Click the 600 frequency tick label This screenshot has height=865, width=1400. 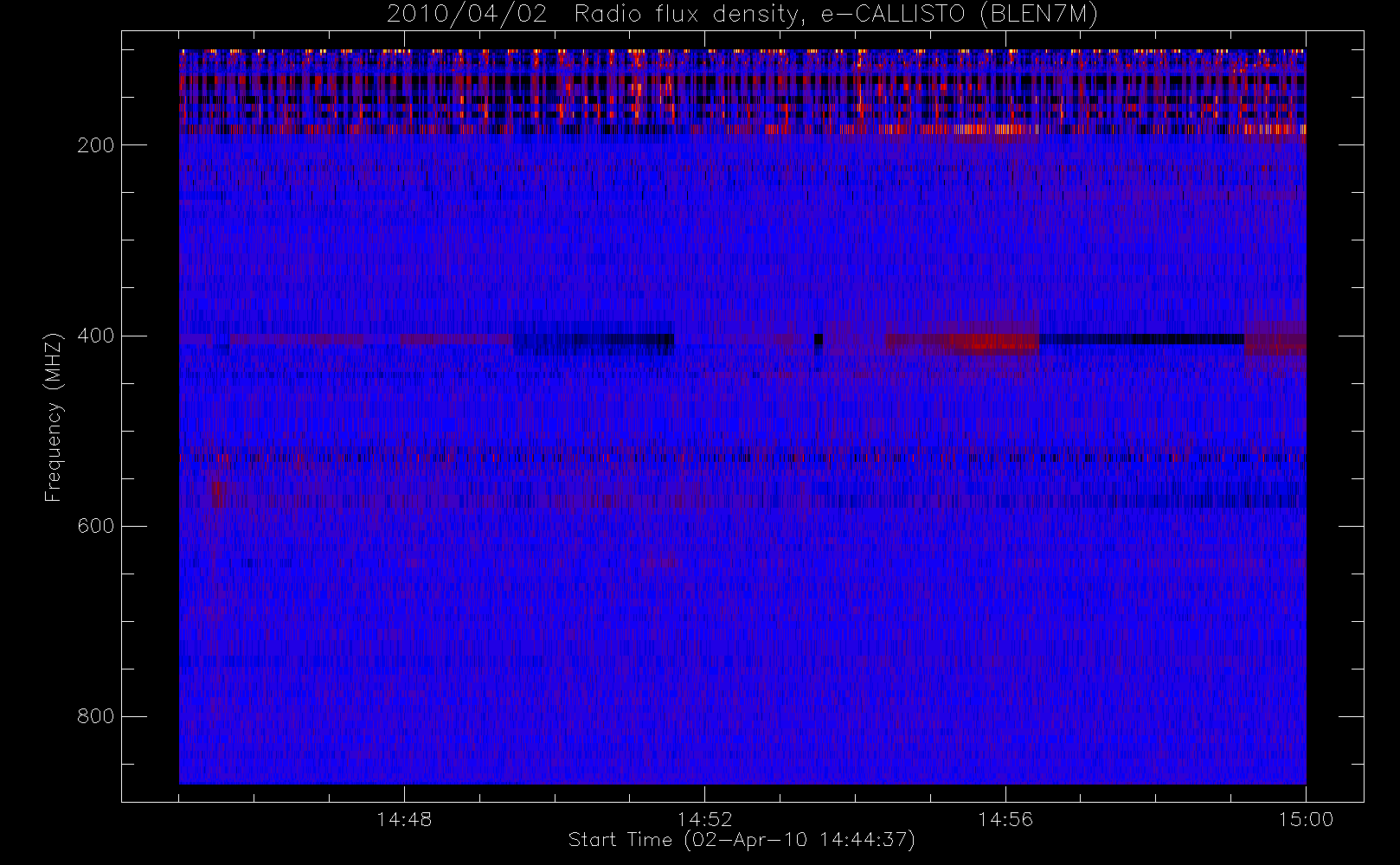pyautogui.click(x=95, y=526)
